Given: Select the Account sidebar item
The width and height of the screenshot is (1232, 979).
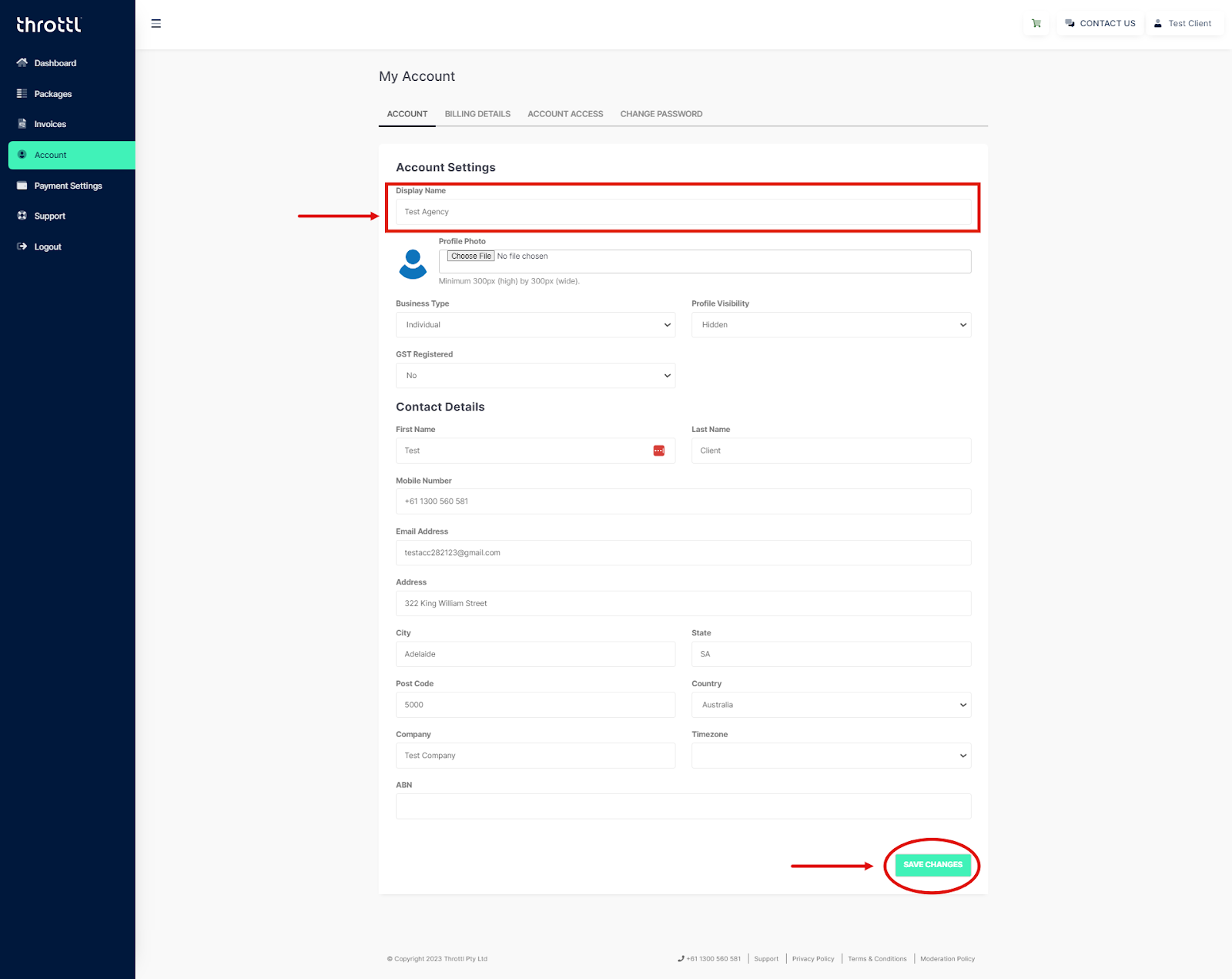Looking at the screenshot, I should [x=50, y=155].
